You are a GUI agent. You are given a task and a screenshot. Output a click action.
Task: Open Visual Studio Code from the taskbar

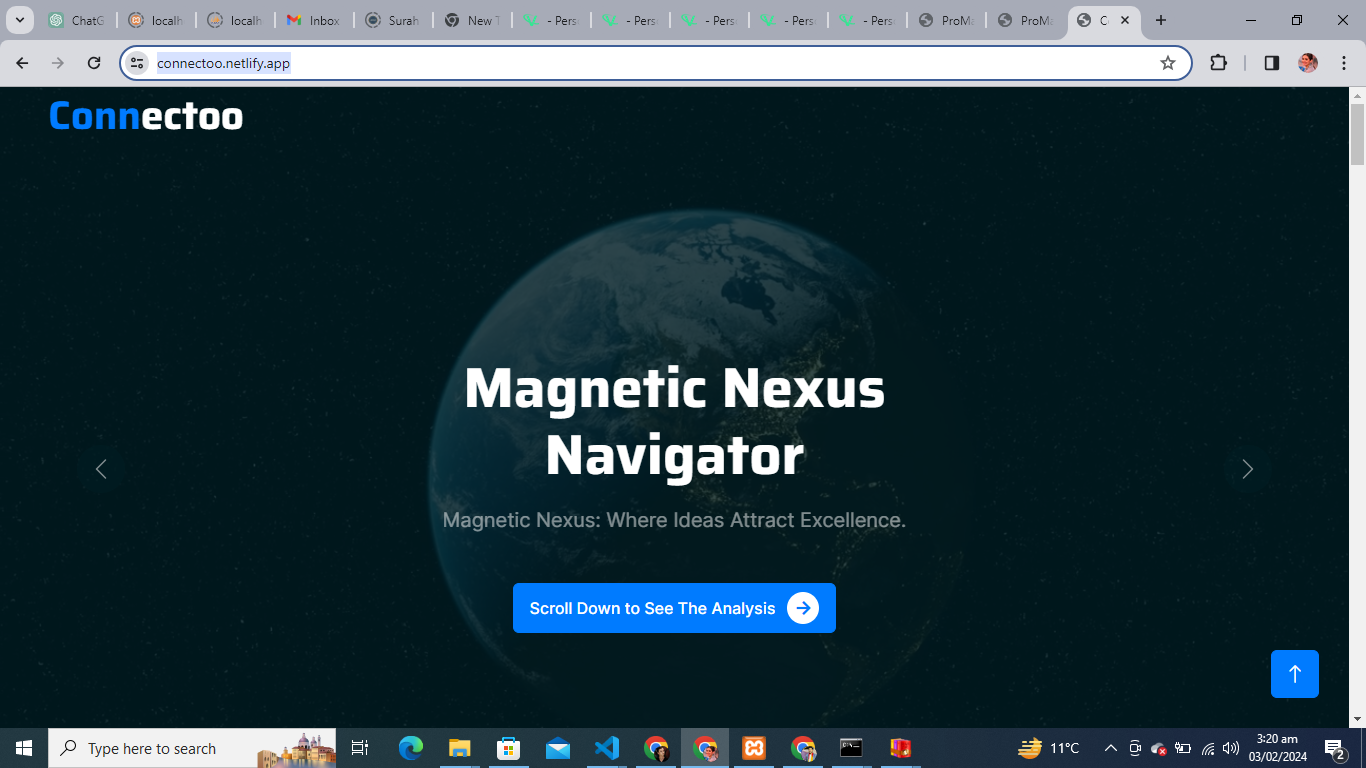[607, 748]
